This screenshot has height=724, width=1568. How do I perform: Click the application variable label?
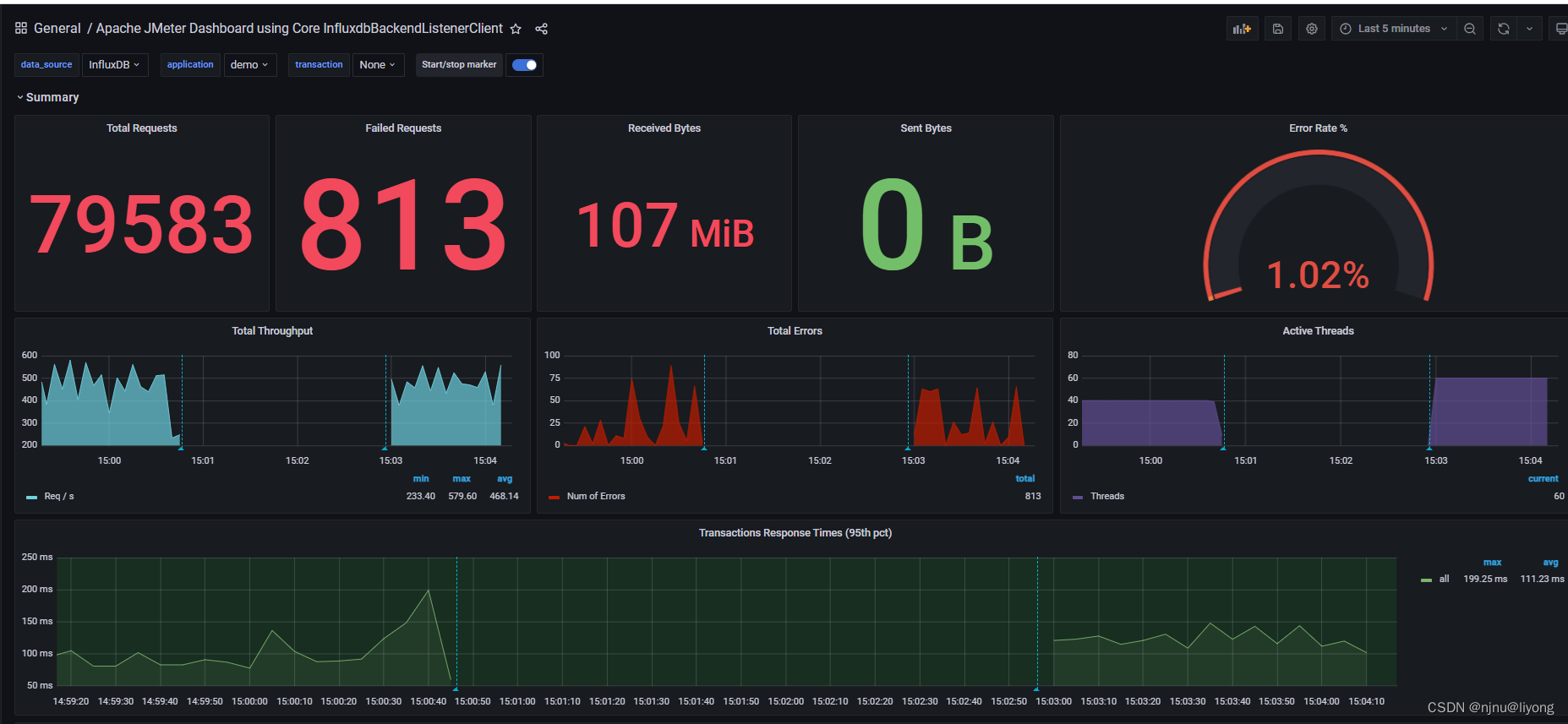click(x=190, y=65)
